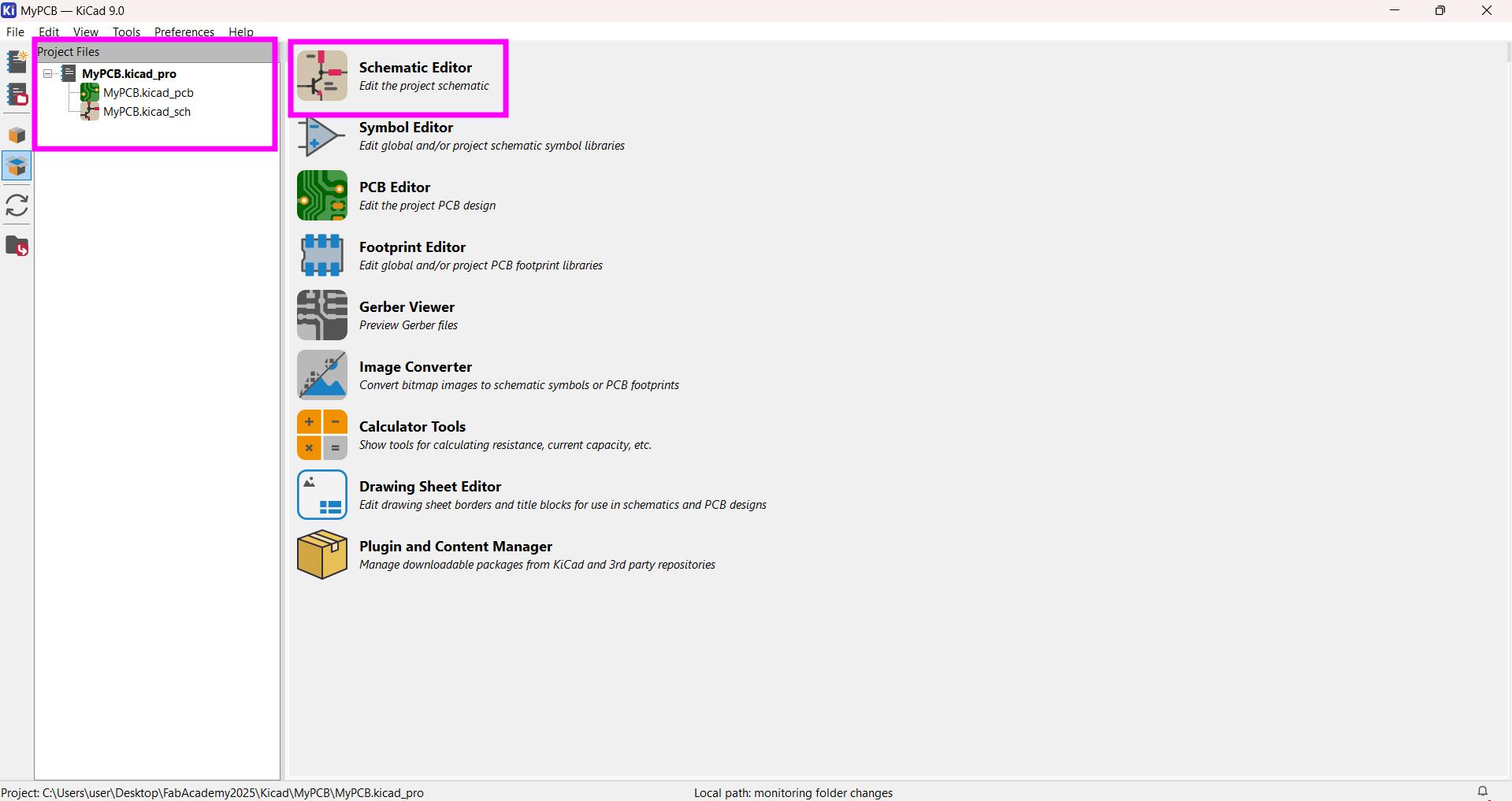Open the Help menu
Viewport: 1512px width, 801px height.
point(241,32)
